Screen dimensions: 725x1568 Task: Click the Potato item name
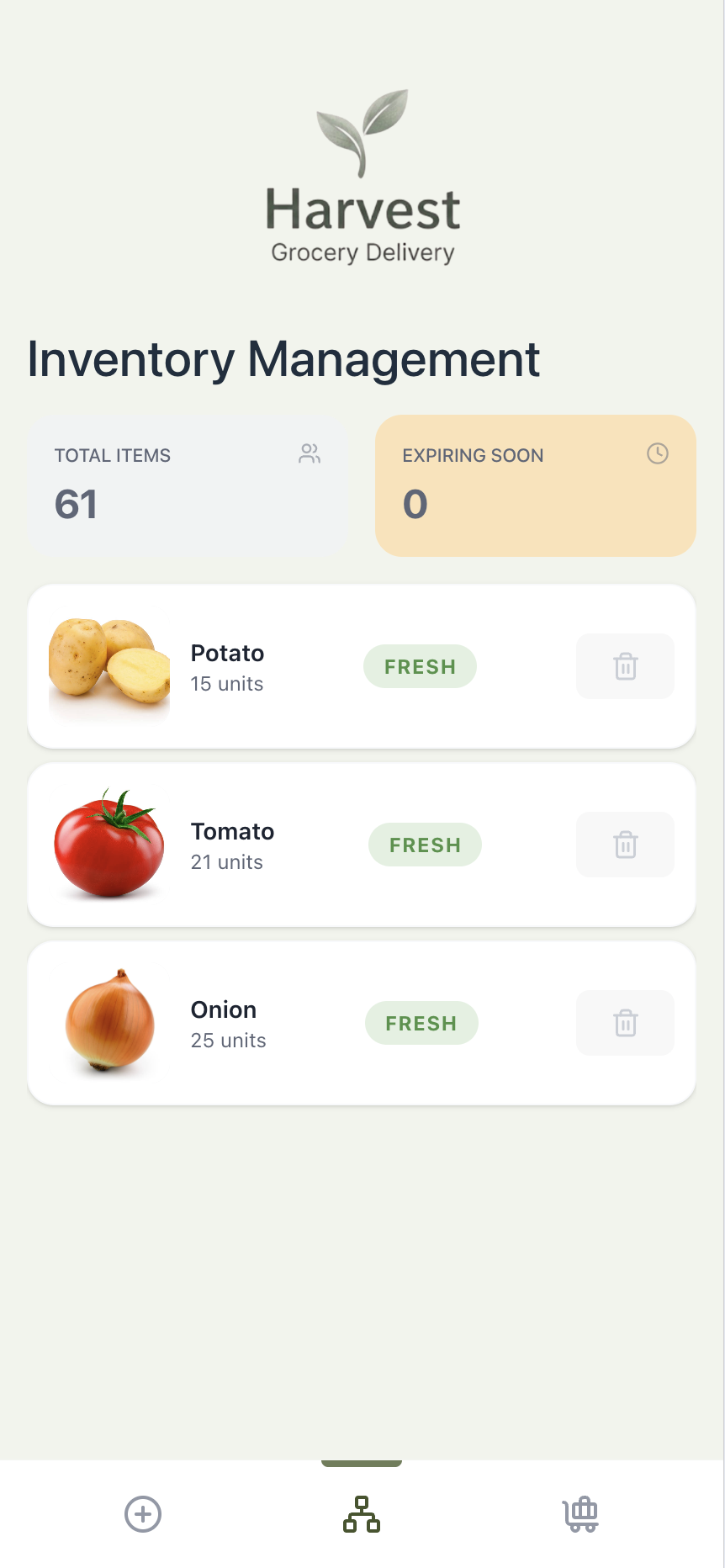click(x=227, y=654)
